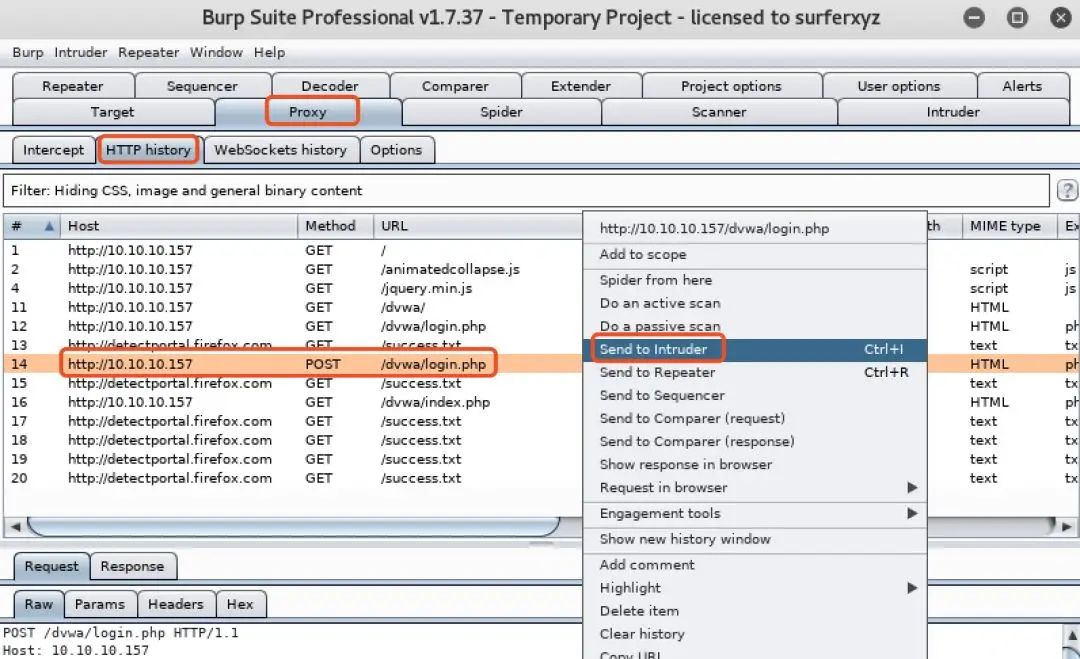This screenshot has width=1080, height=659.
Task: Select row 14 POST /dvwa/login.php
Action: coord(293,364)
